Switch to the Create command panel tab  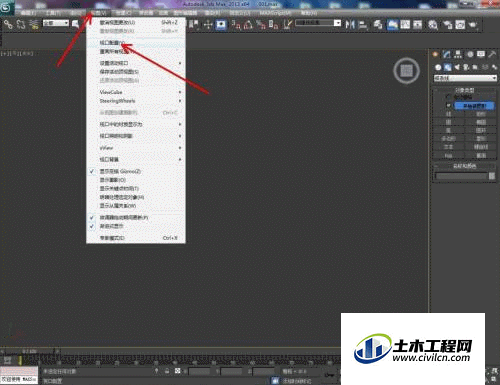(x=435, y=54)
